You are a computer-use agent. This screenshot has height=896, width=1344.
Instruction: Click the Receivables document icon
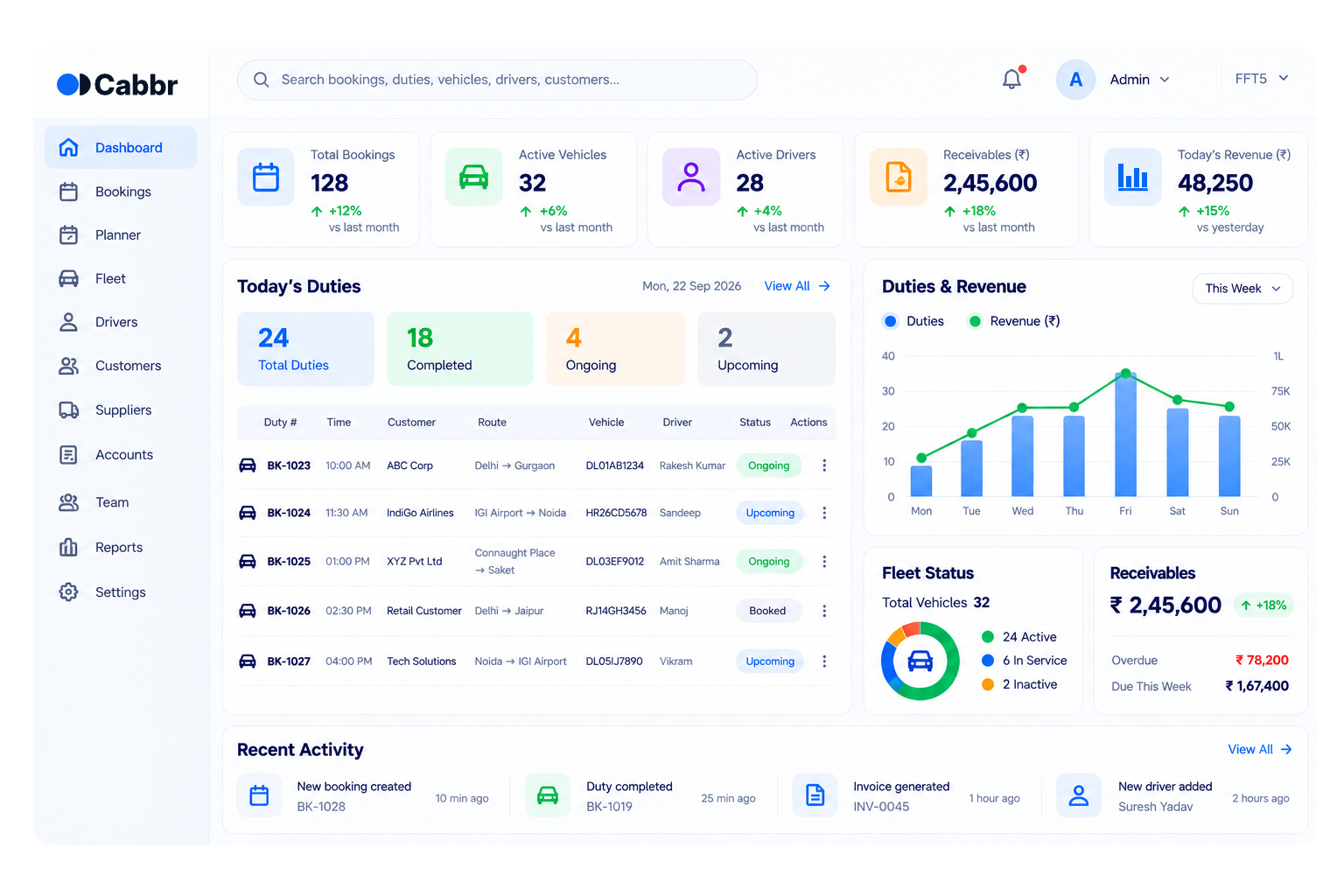tap(899, 177)
